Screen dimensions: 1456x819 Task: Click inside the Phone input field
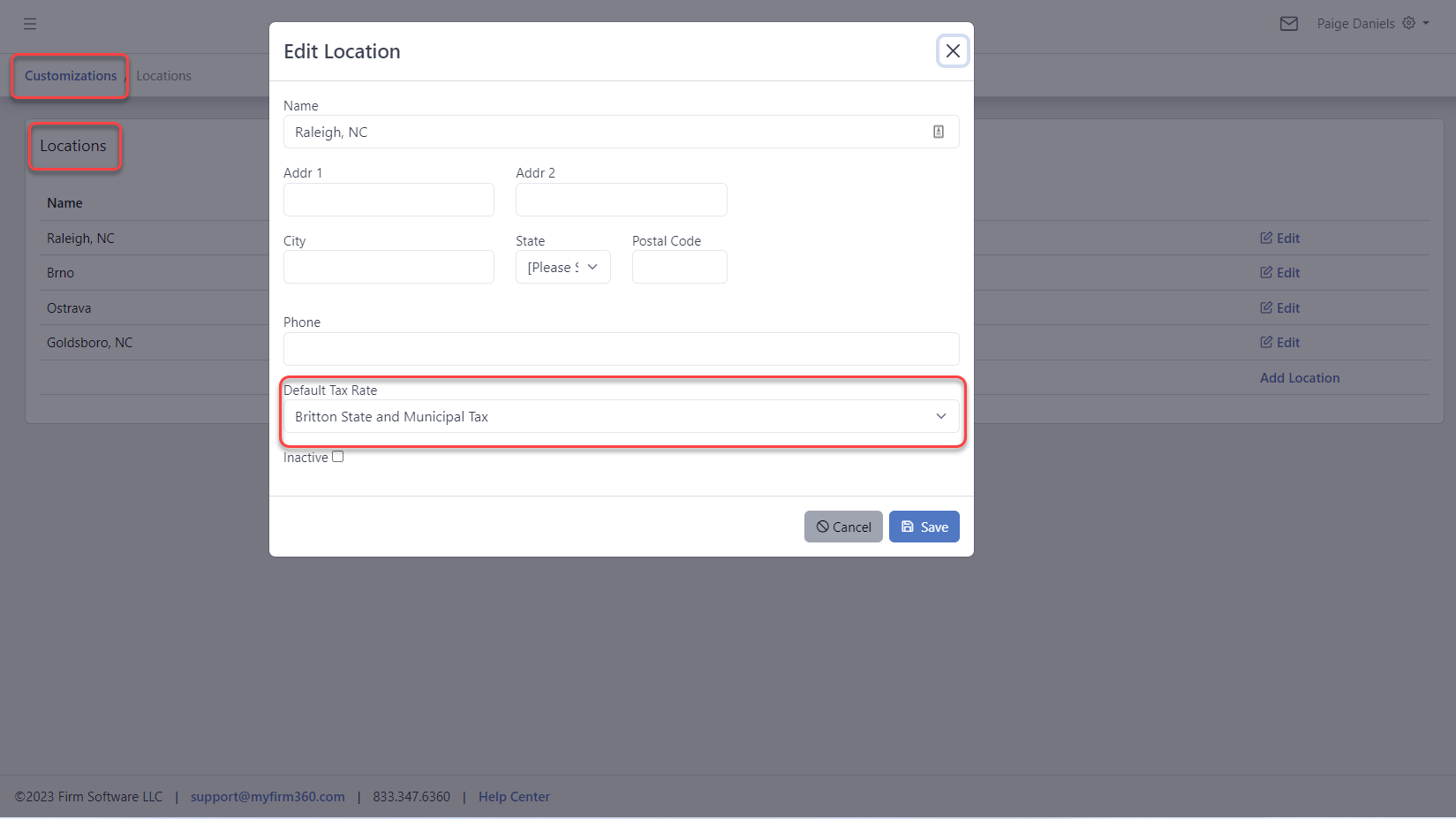621,348
